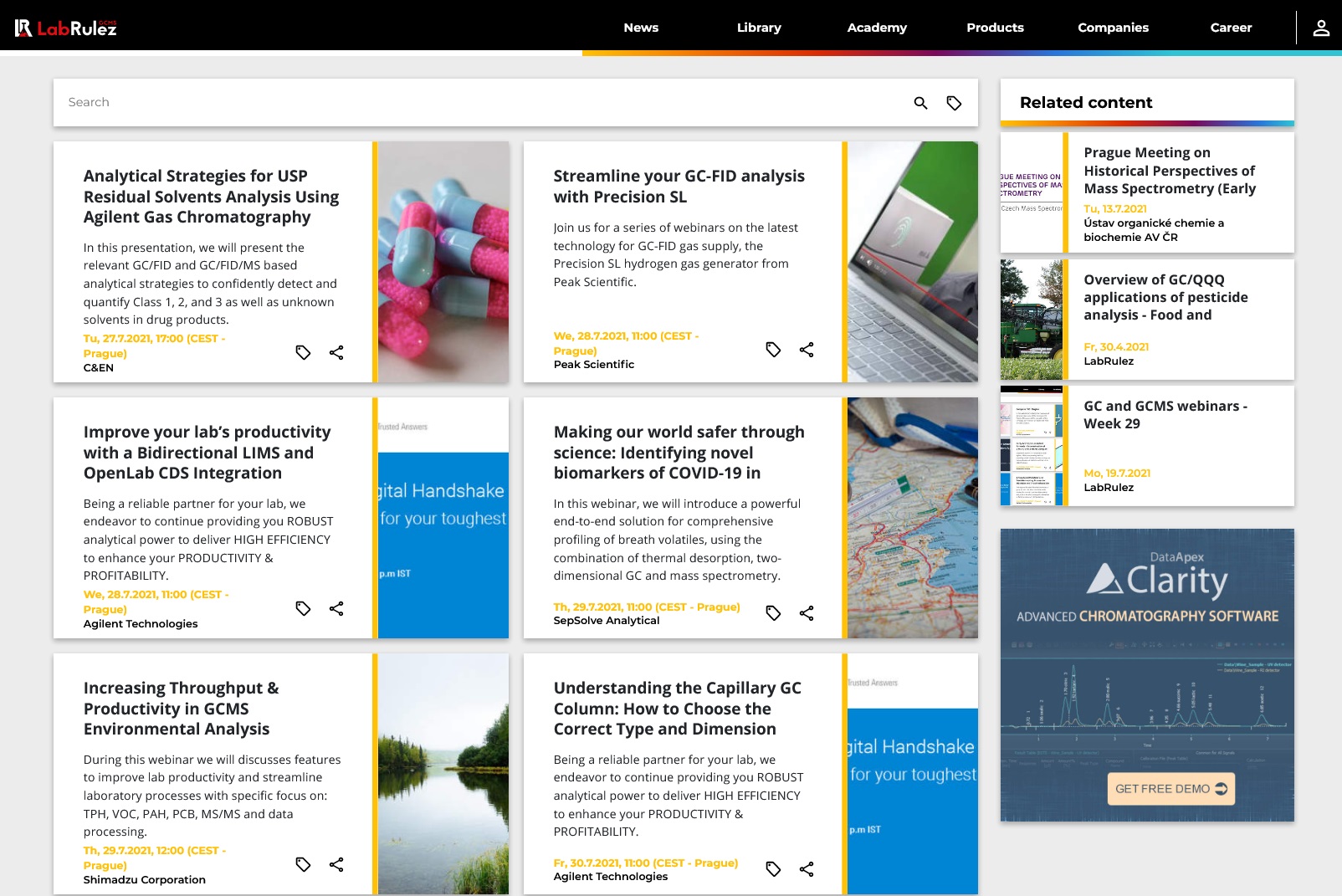The height and width of the screenshot is (896, 1342).
Task: Click the DataApex Clarity advertisement banner
Action: [x=1147, y=675]
